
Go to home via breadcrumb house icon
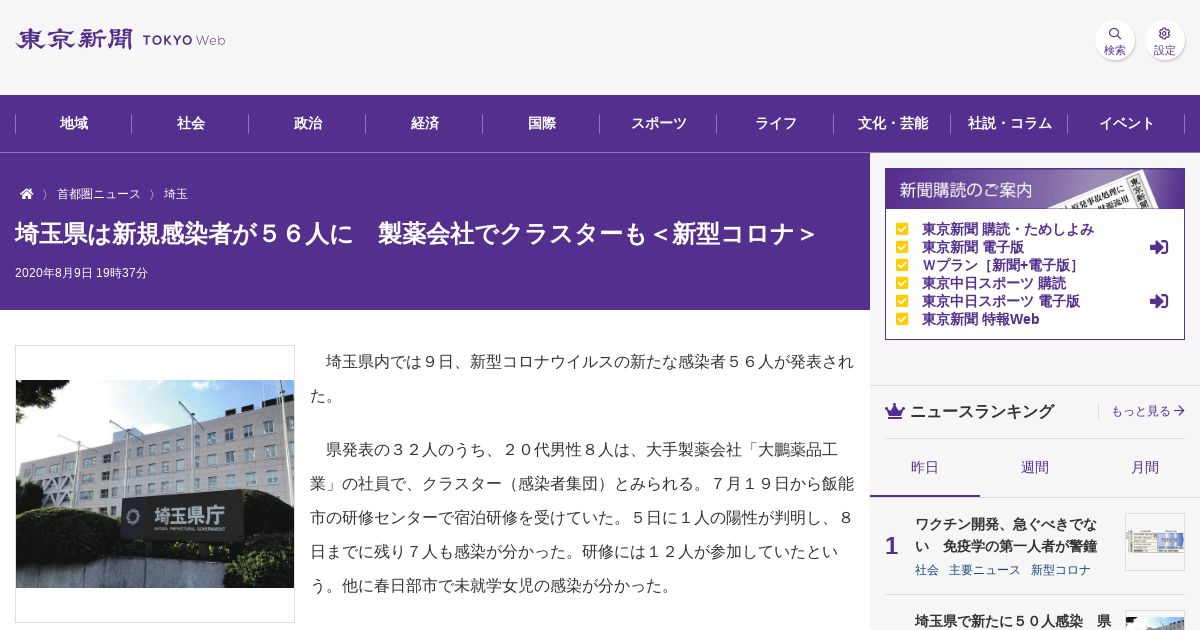(x=27, y=194)
